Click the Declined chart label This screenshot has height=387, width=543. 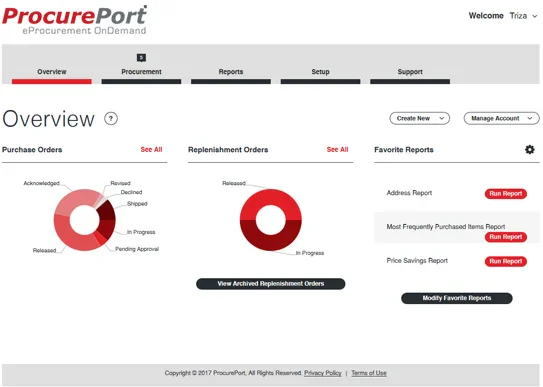[x=131, y=192]
